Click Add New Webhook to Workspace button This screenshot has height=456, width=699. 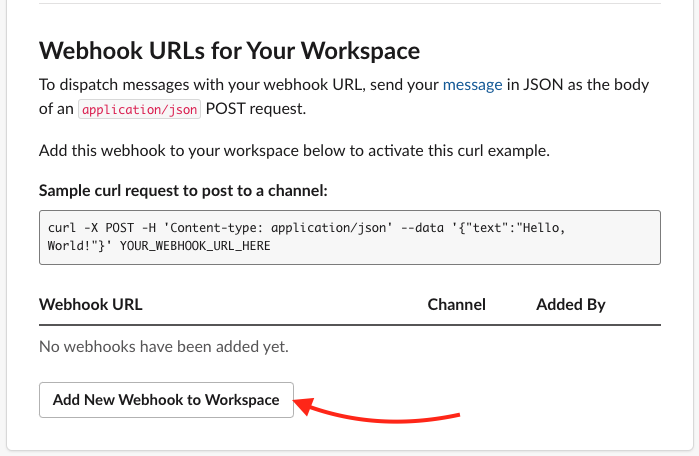166,400
